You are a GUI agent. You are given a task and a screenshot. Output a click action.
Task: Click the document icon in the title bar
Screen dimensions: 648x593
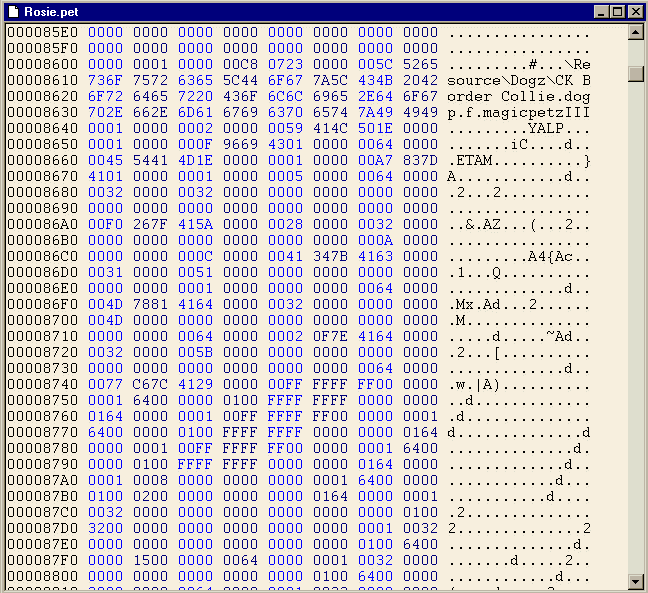coord(13,11)
